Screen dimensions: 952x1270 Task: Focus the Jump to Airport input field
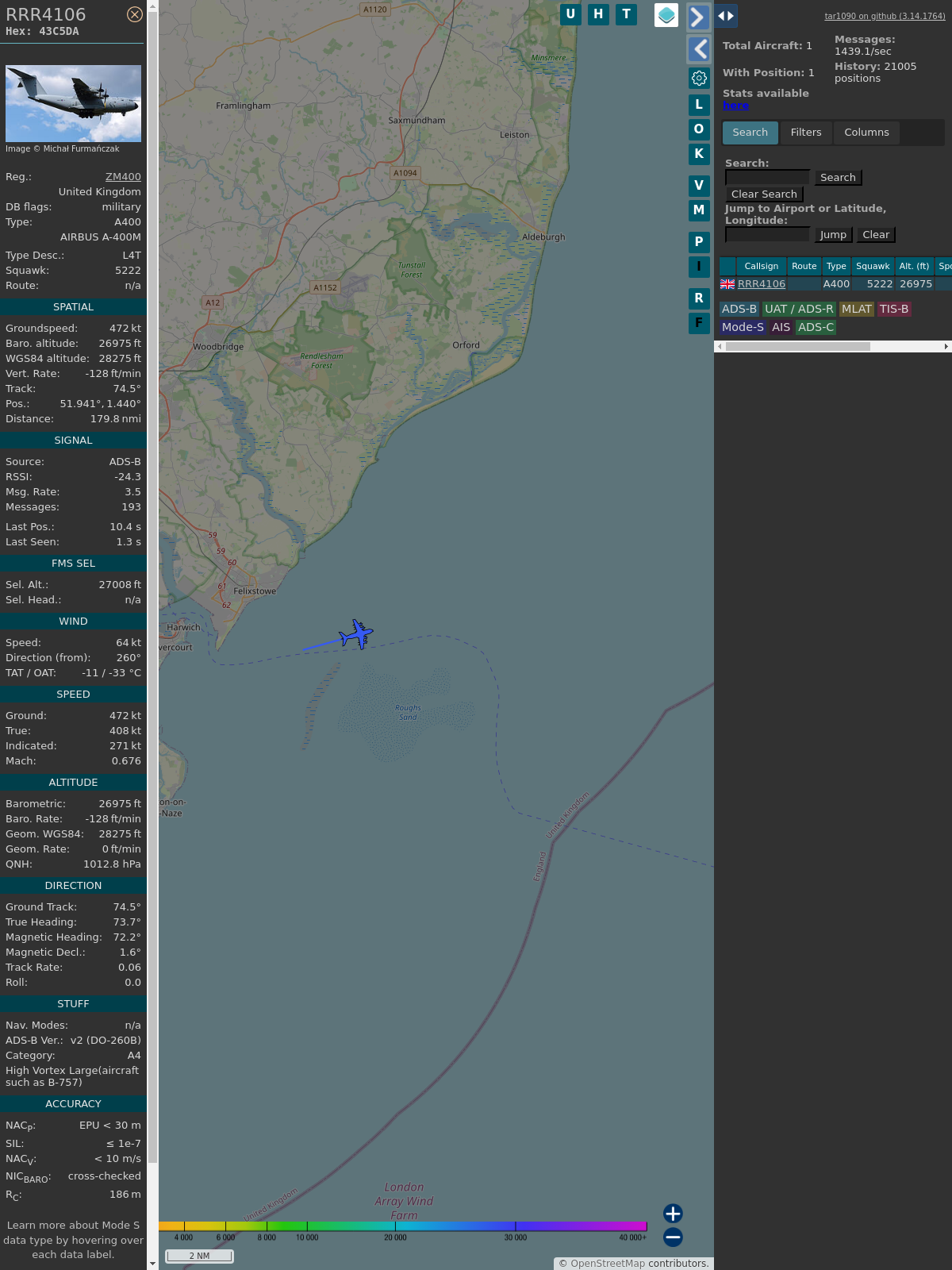point(767,235)
